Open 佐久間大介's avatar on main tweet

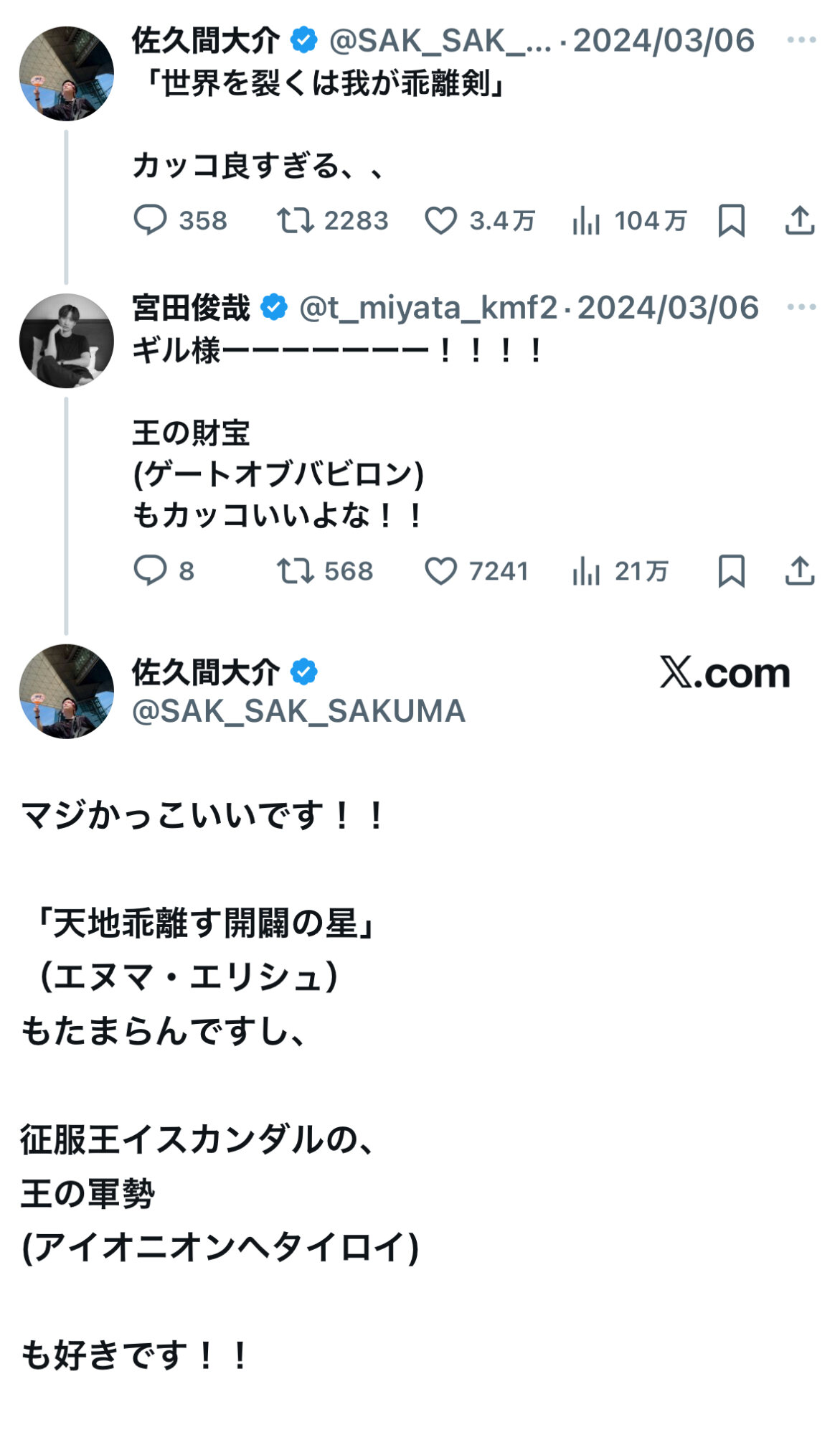(x=66, y=691)
